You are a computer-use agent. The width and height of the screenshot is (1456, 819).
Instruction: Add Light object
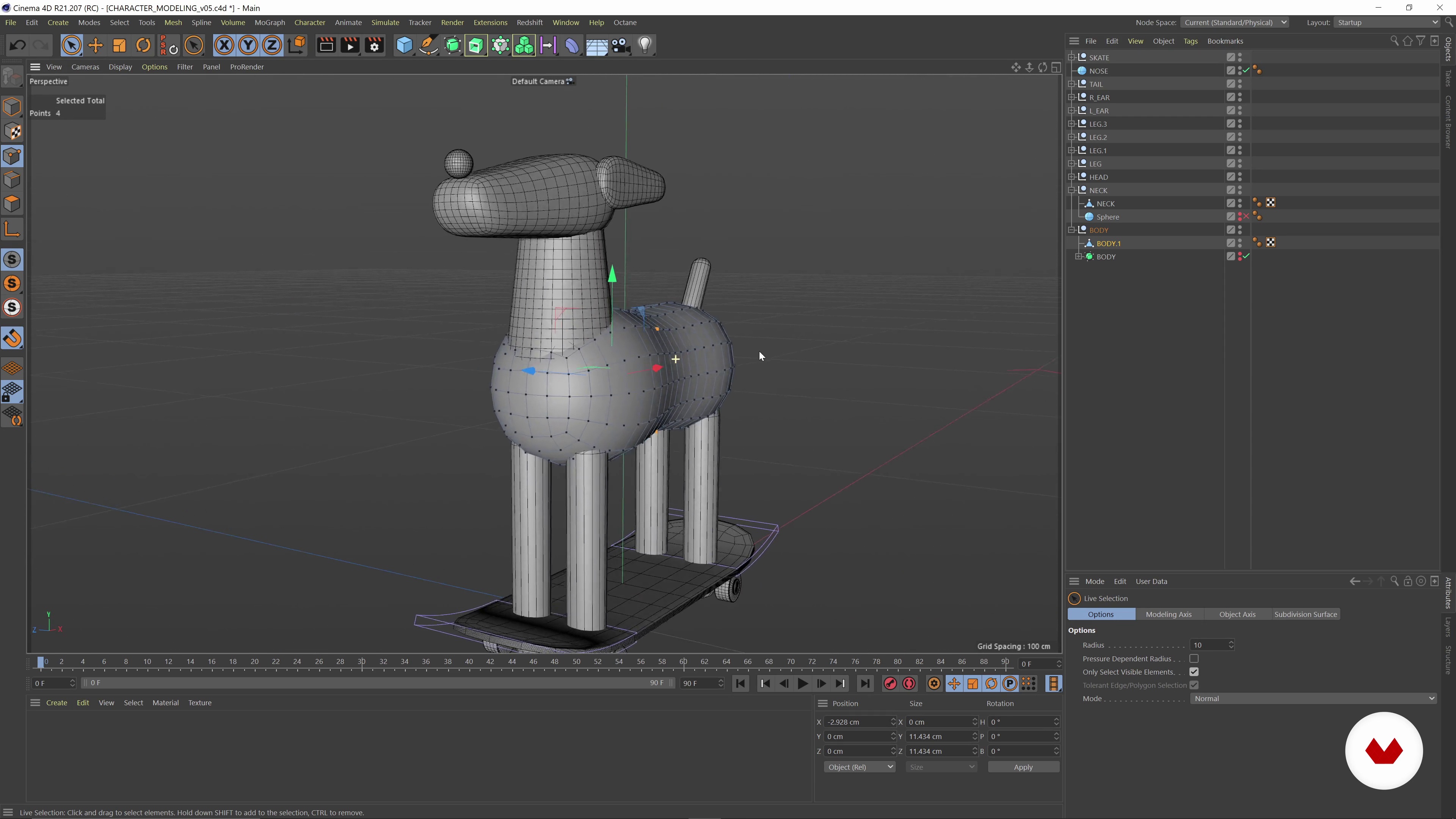tap(645, 45)
